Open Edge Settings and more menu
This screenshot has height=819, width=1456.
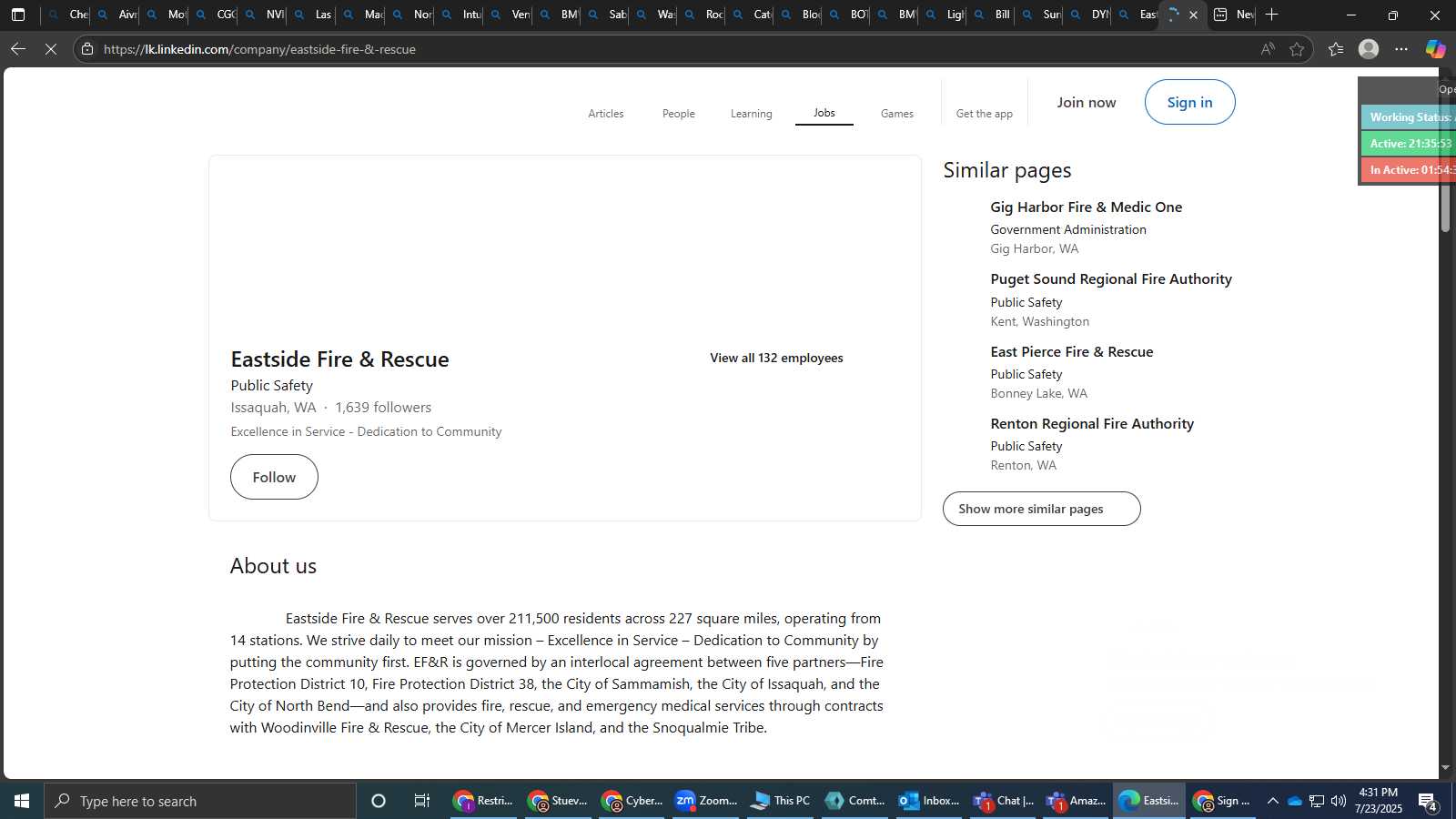[x=1401, y=49]
